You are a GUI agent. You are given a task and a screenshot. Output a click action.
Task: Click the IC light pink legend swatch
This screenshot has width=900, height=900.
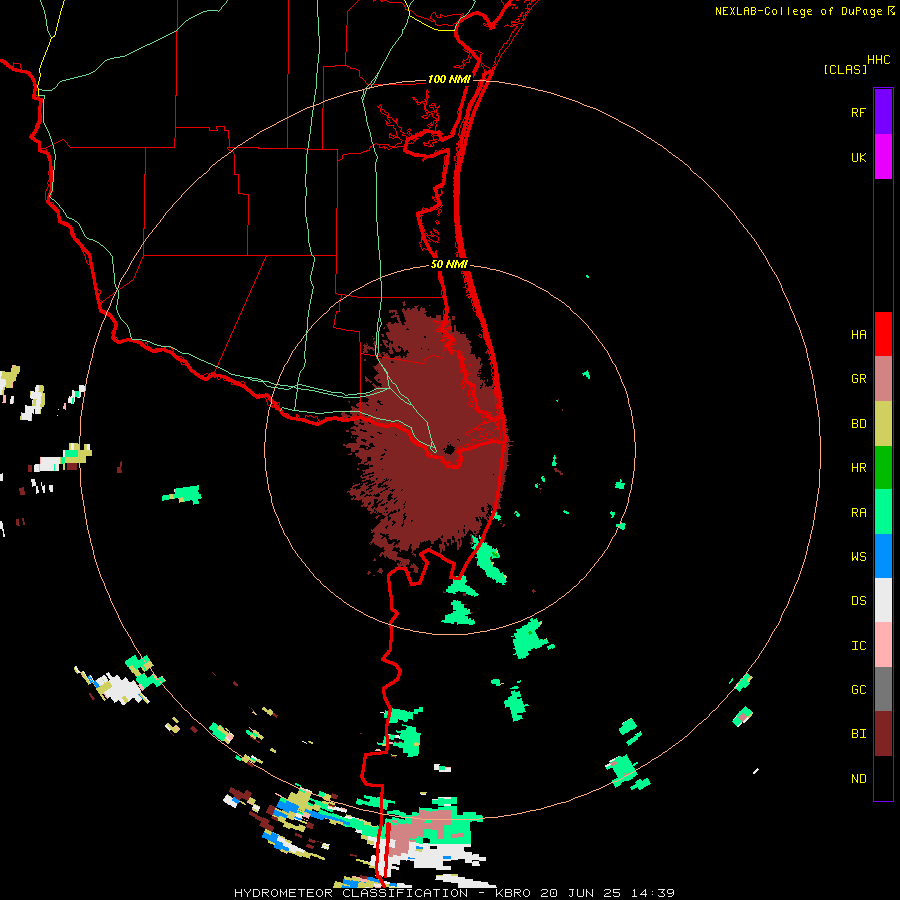tap(883, 645)
